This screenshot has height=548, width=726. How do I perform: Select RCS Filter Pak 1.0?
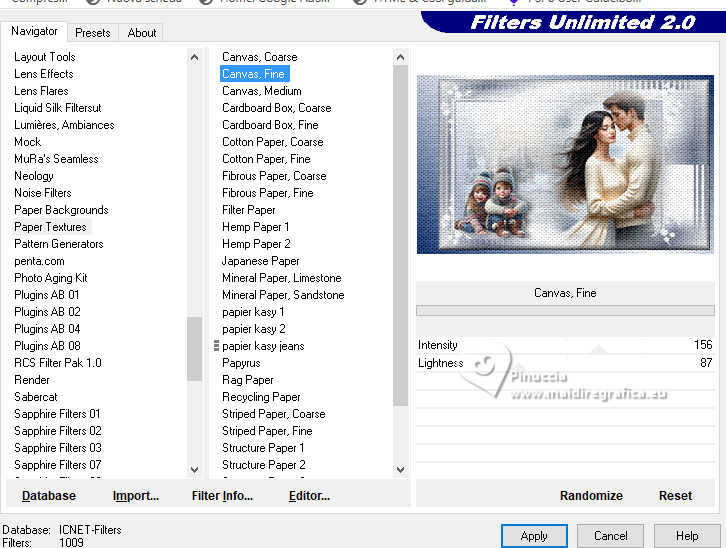point(57,363)
